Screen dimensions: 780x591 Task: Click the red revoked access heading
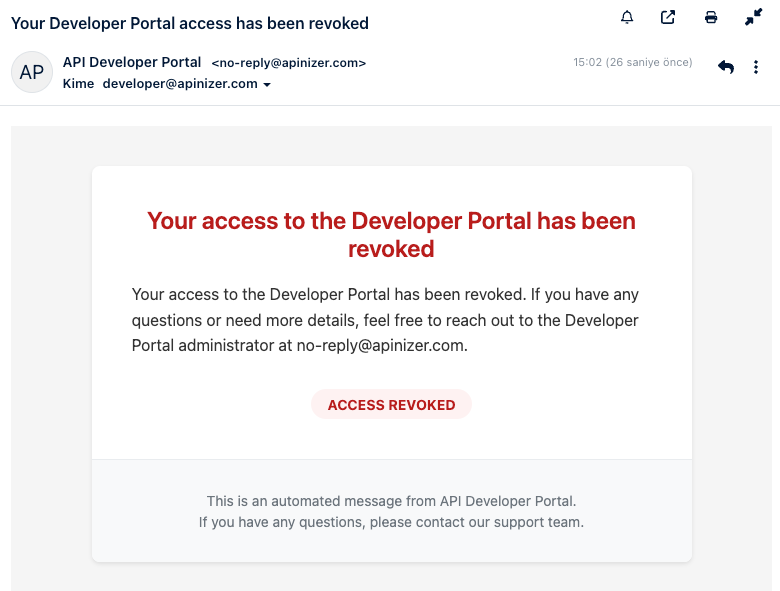[391, 234]
